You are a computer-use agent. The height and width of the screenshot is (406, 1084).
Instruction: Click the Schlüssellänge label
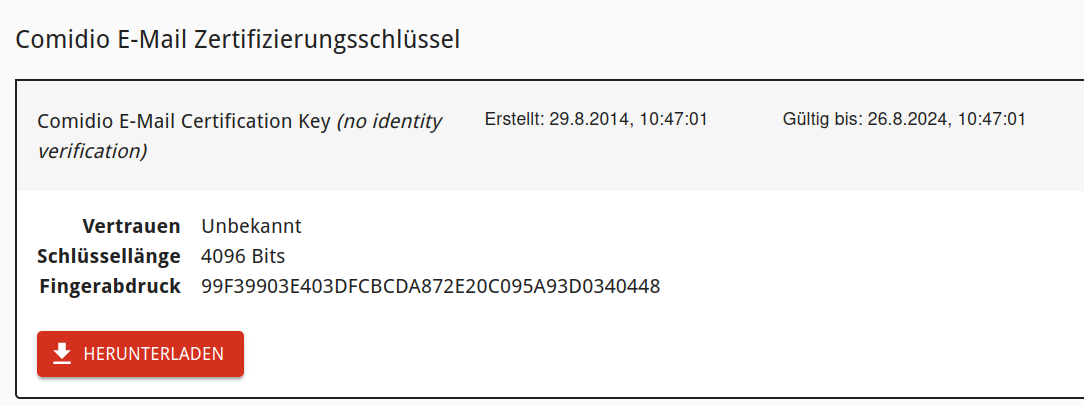[109, 256]
